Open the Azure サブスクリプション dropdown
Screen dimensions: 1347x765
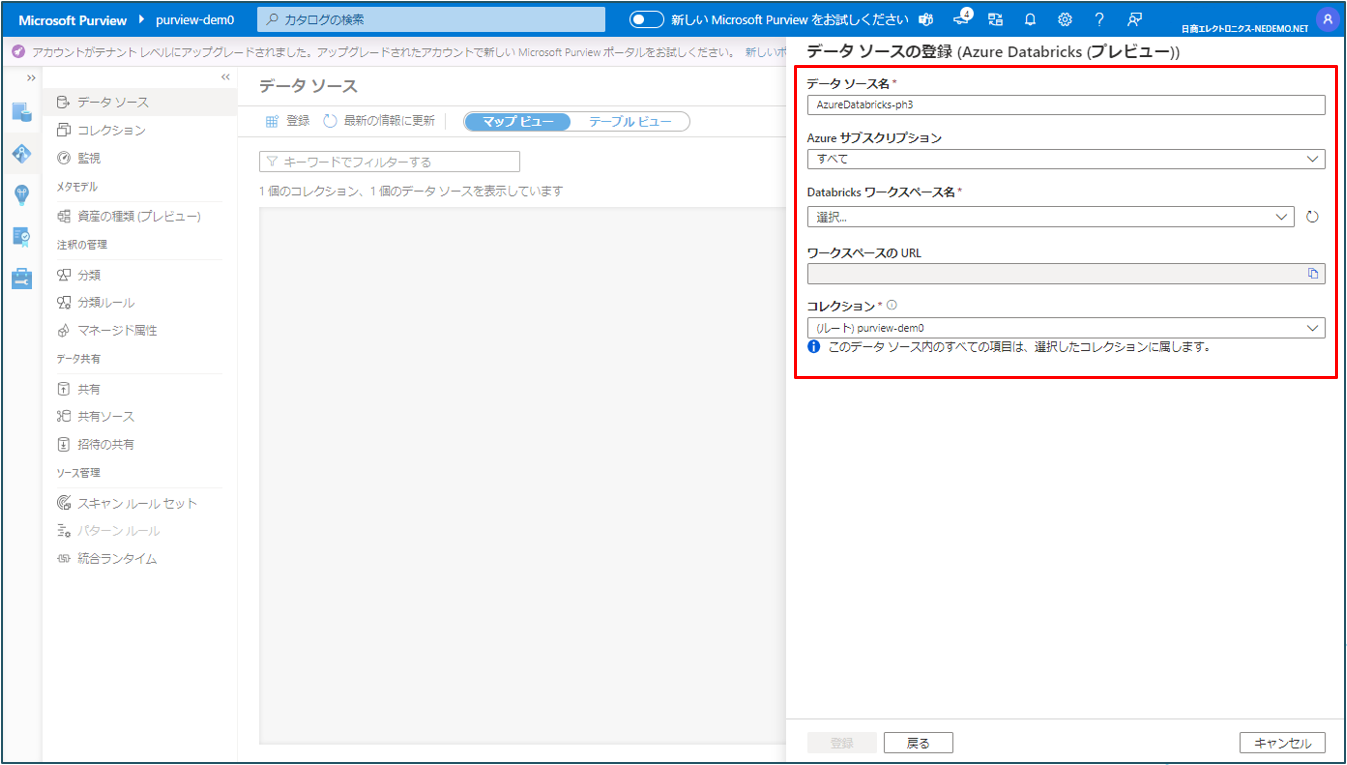pyautogui.click(x=1066, y=159)
